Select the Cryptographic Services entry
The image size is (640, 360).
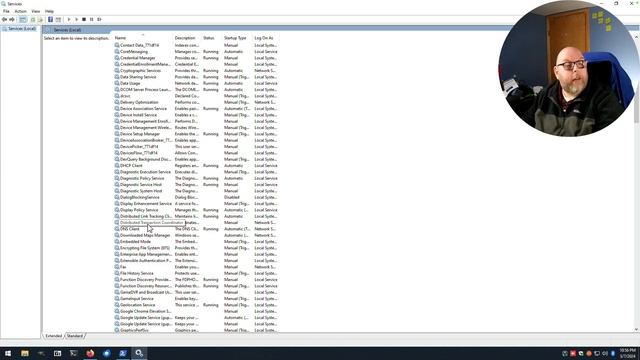[196, 71]
